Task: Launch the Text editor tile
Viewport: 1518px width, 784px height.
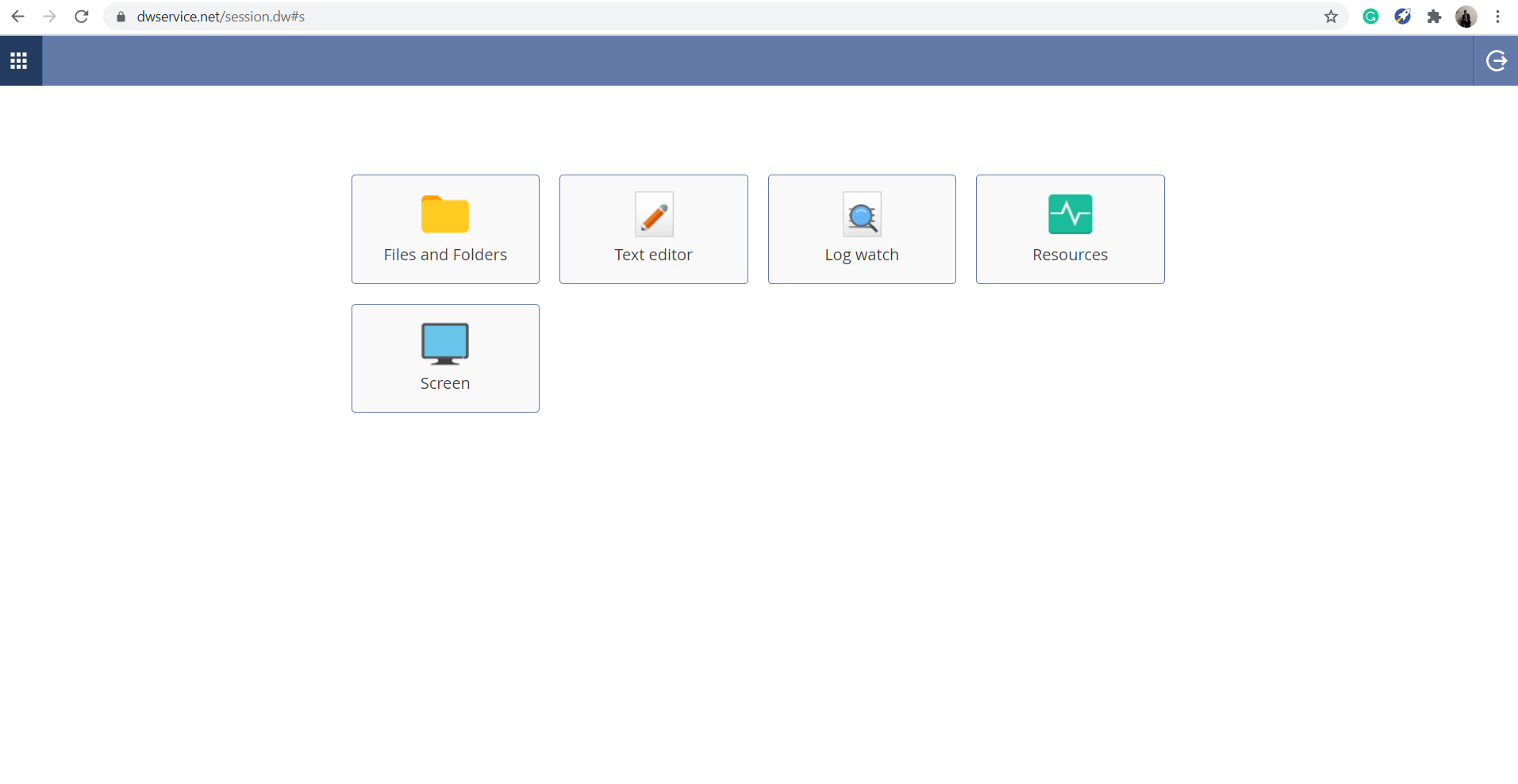Action: [x=654, y=229]
